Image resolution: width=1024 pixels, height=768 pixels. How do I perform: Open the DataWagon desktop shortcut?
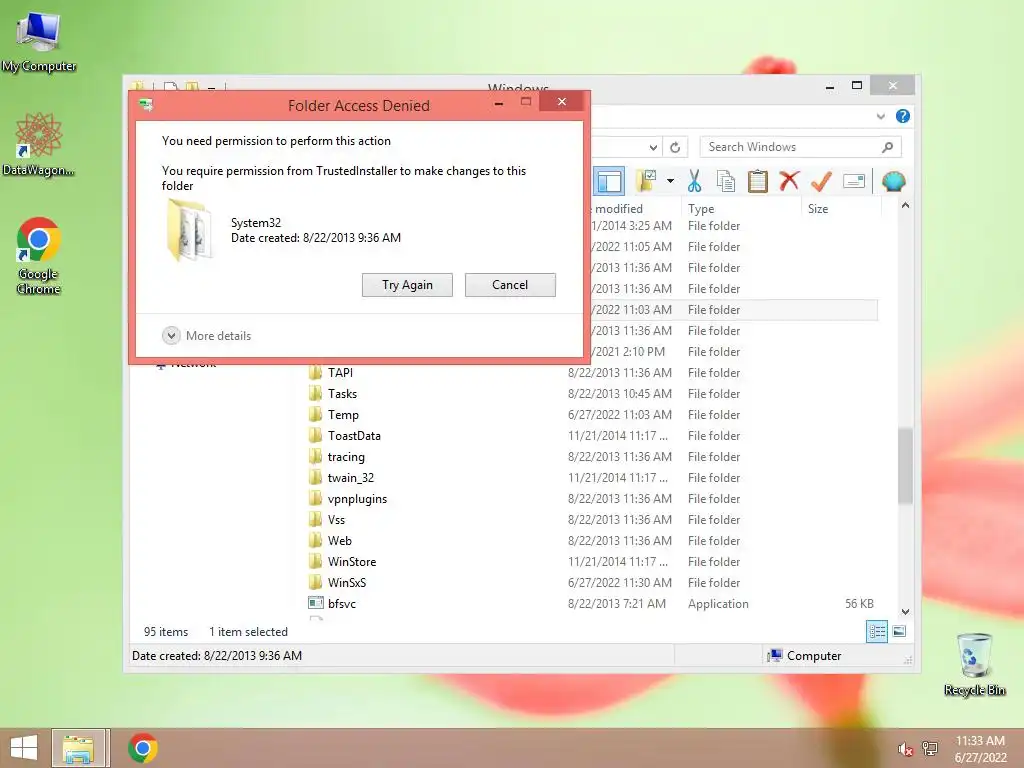click(x=39, y=144)
